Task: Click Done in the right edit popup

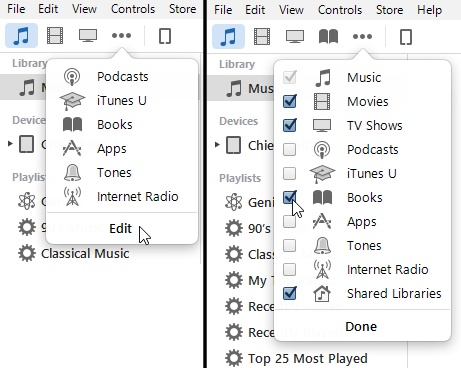Action: [x=361, y=327]
